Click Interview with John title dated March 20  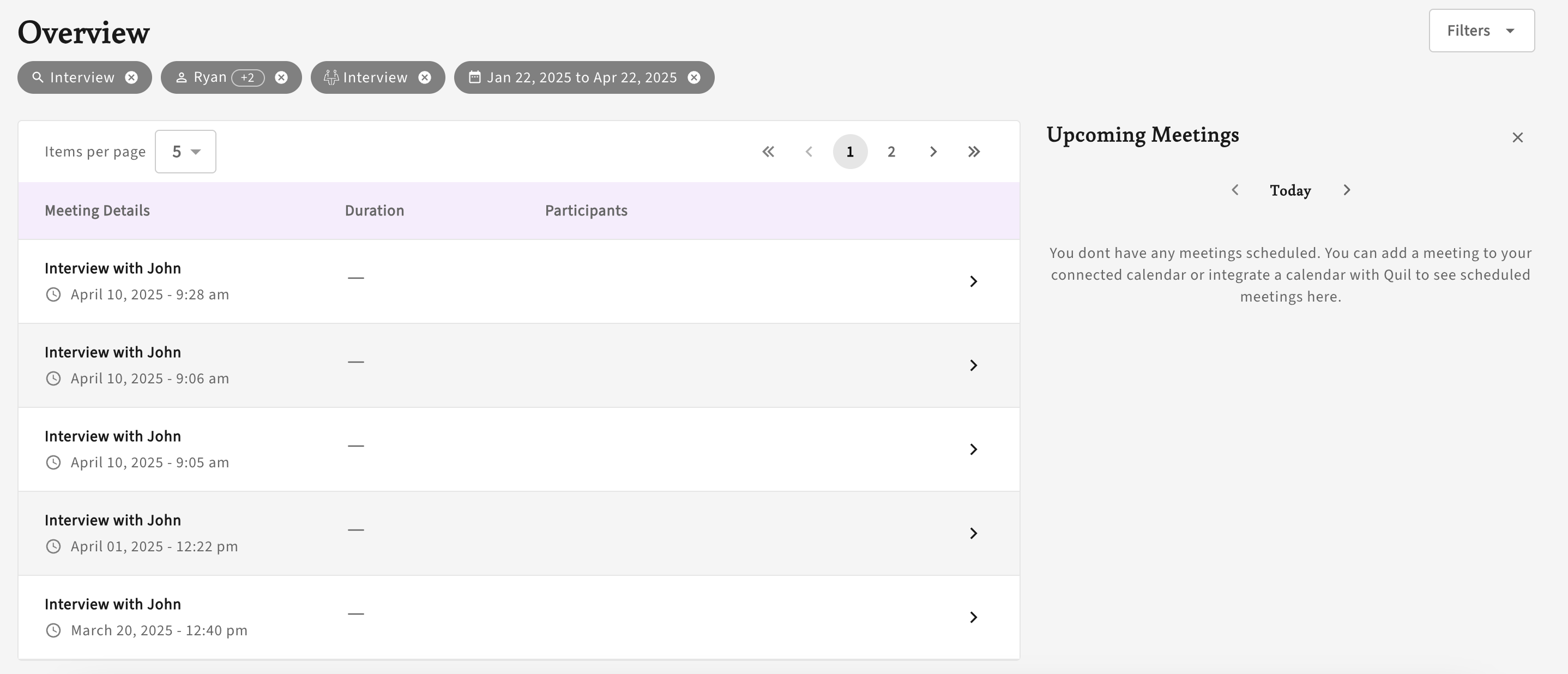tap(113, 605)
